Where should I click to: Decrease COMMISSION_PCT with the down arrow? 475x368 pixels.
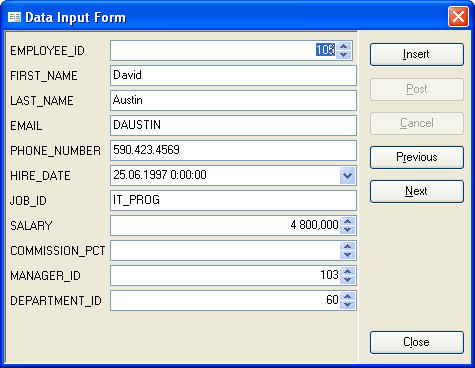348,255
